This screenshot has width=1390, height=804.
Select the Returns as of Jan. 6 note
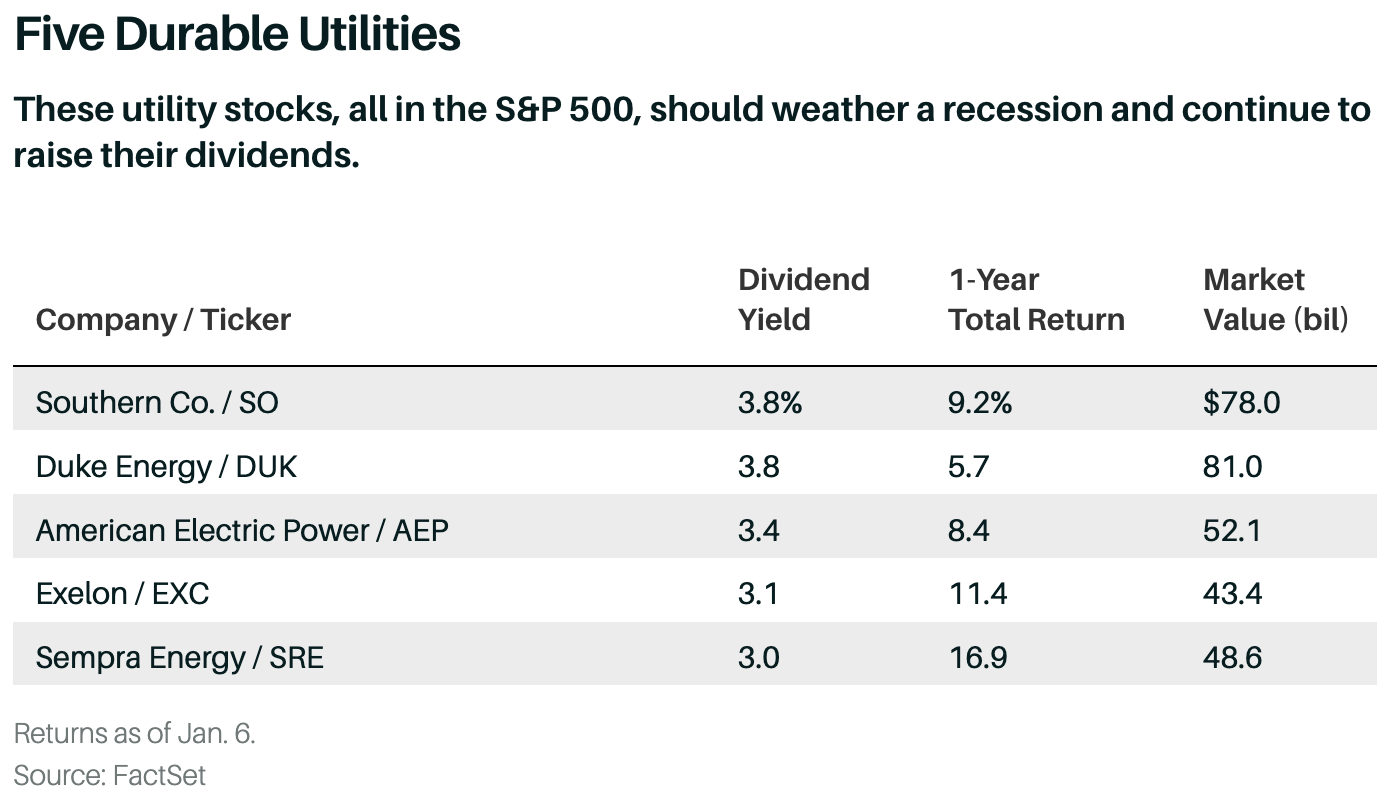[x=135, y=733]
